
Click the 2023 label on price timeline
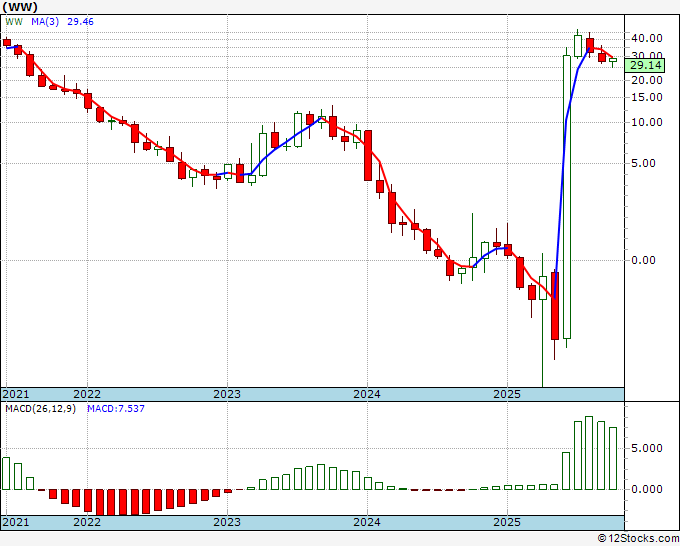click(x=227, y=394)
